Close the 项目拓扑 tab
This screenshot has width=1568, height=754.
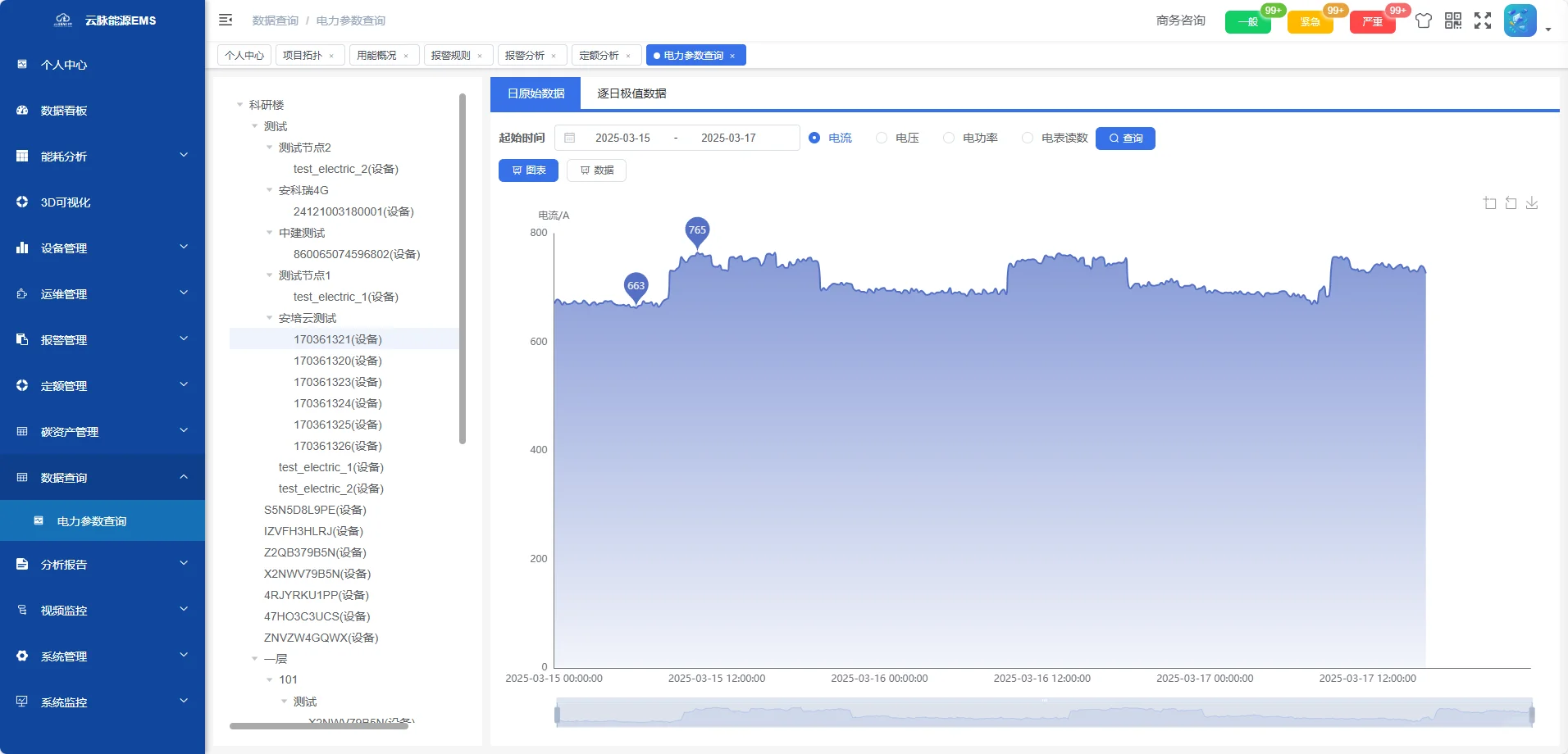[x=331, y=56]
